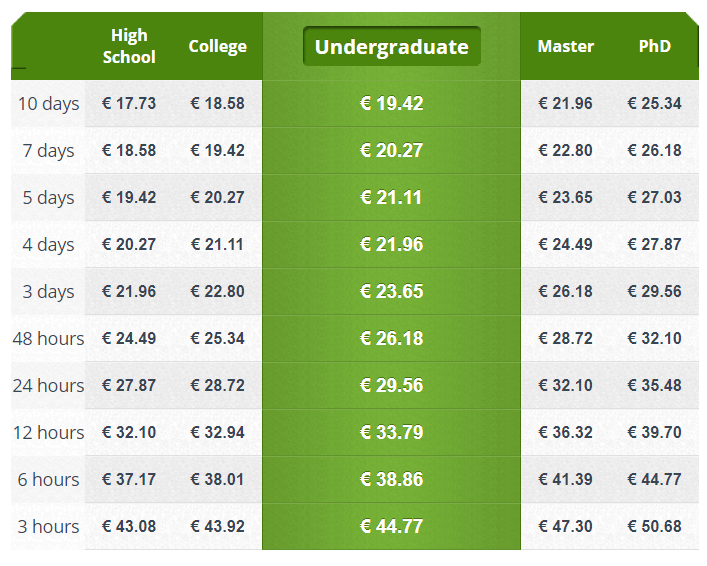
Task: Click the 48 hours deadline row label
Action: coord(48,338)
